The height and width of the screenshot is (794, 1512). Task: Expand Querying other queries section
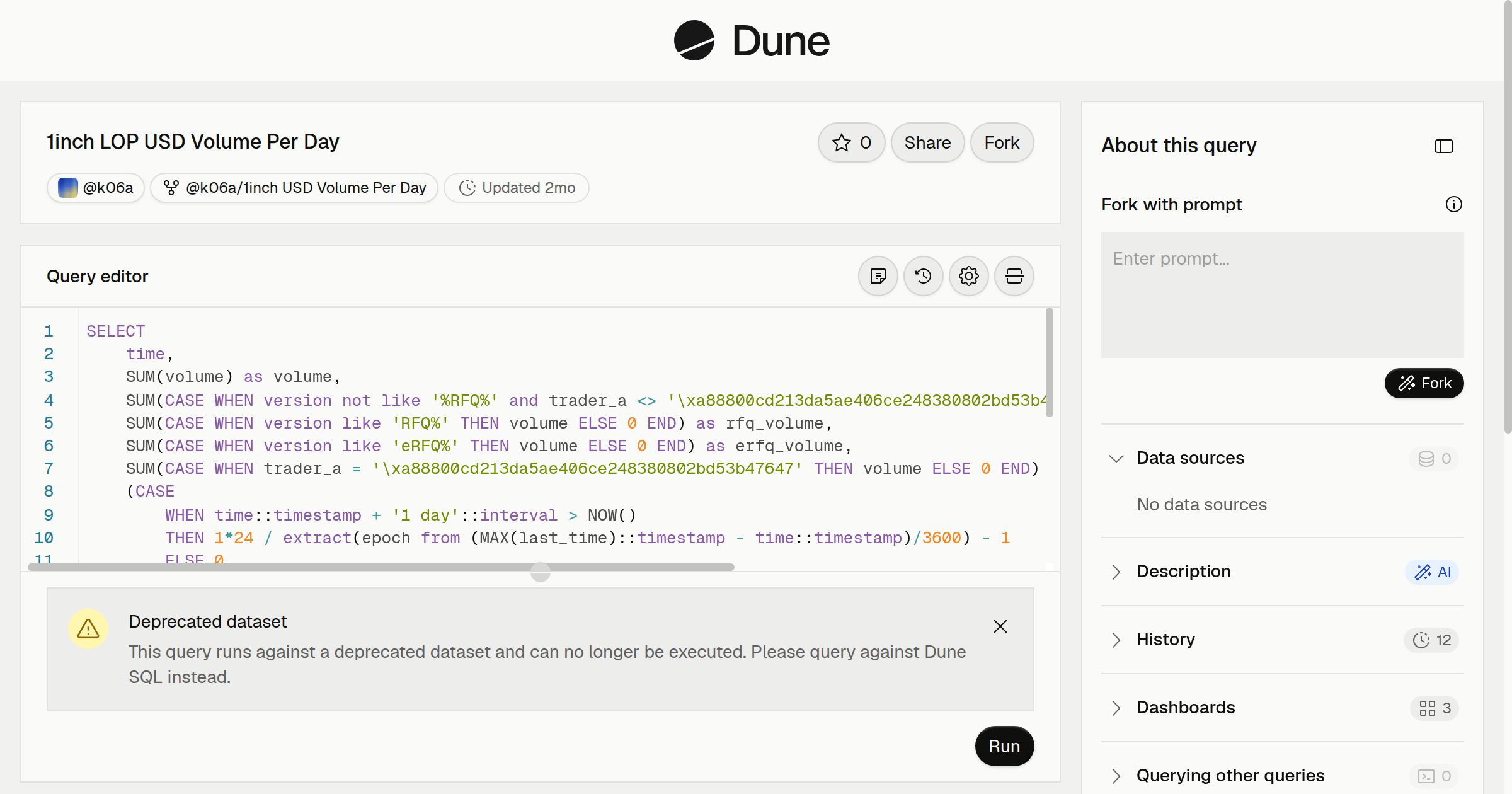(1116, 776)
